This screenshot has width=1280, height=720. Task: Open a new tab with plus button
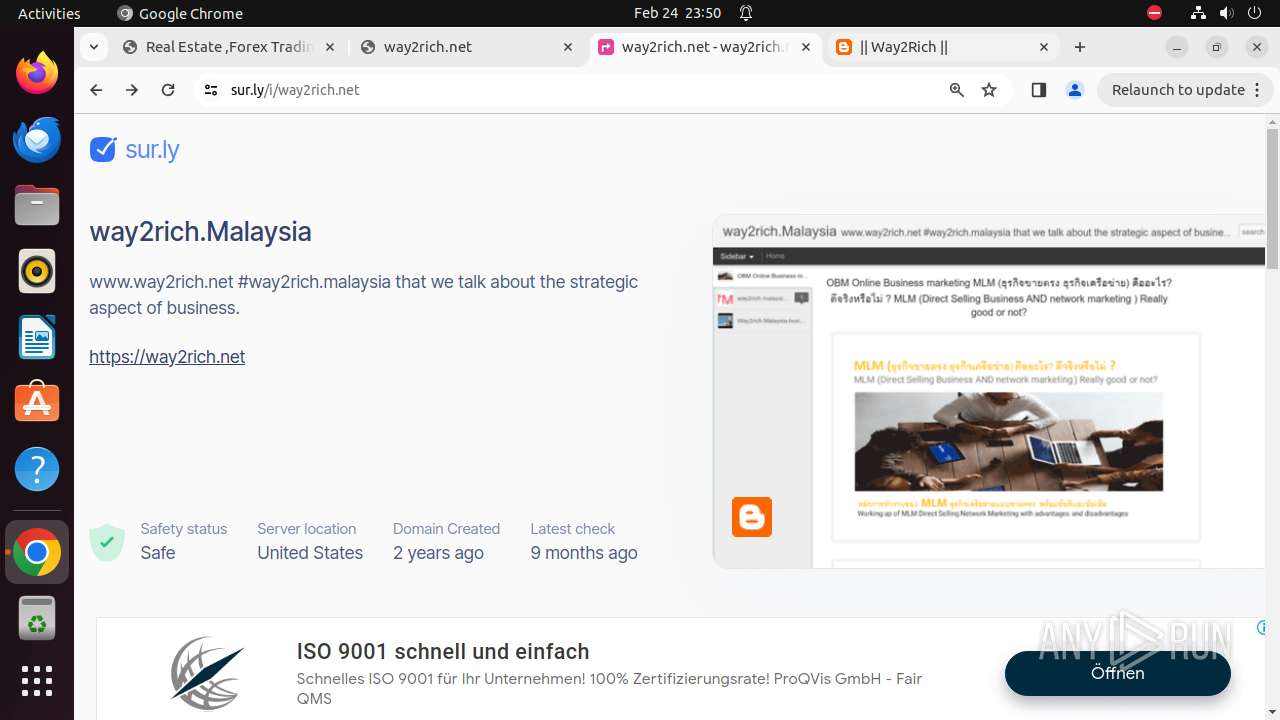pos(1080,47)
